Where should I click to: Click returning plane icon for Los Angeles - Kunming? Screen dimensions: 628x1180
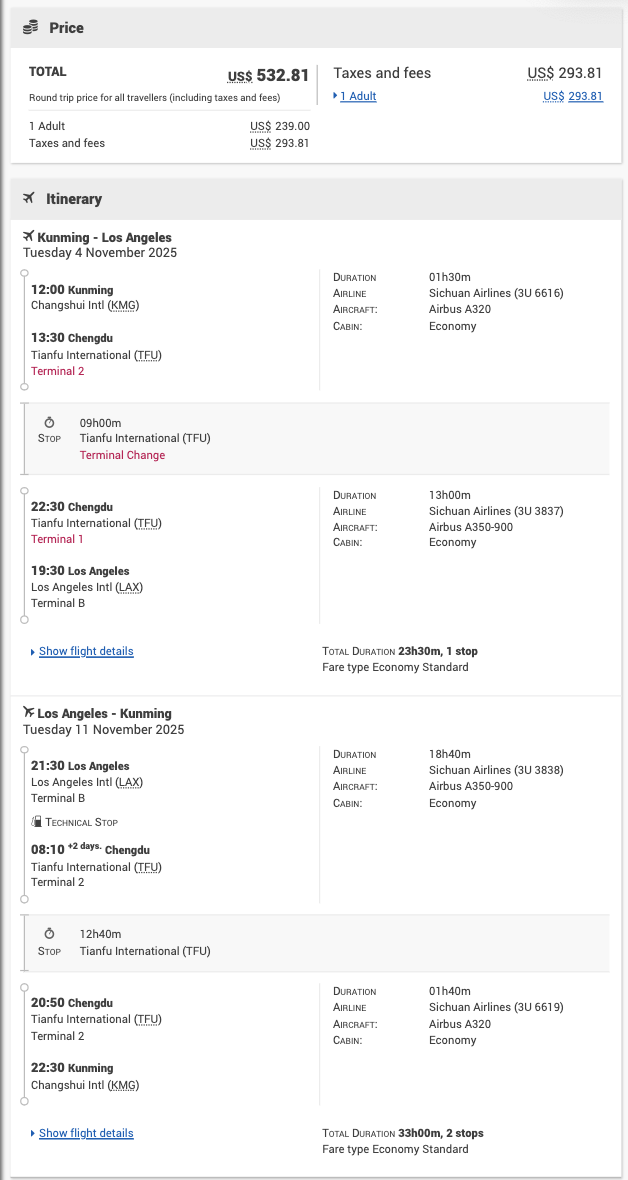coord(28,713)
